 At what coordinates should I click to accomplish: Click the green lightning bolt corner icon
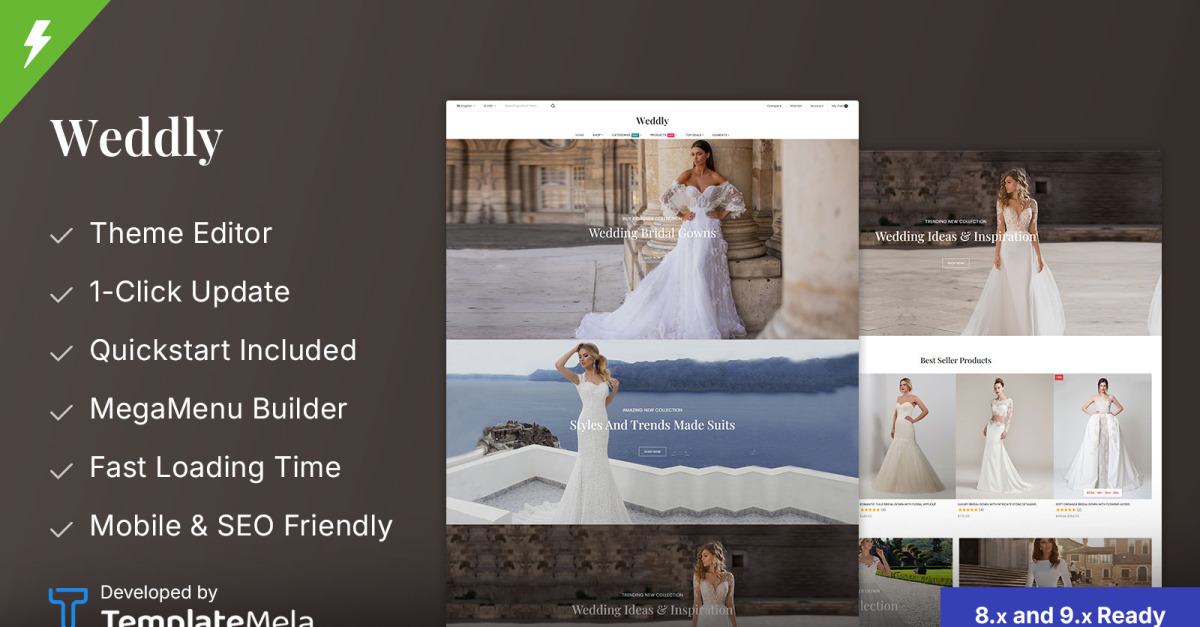point(35,43)
